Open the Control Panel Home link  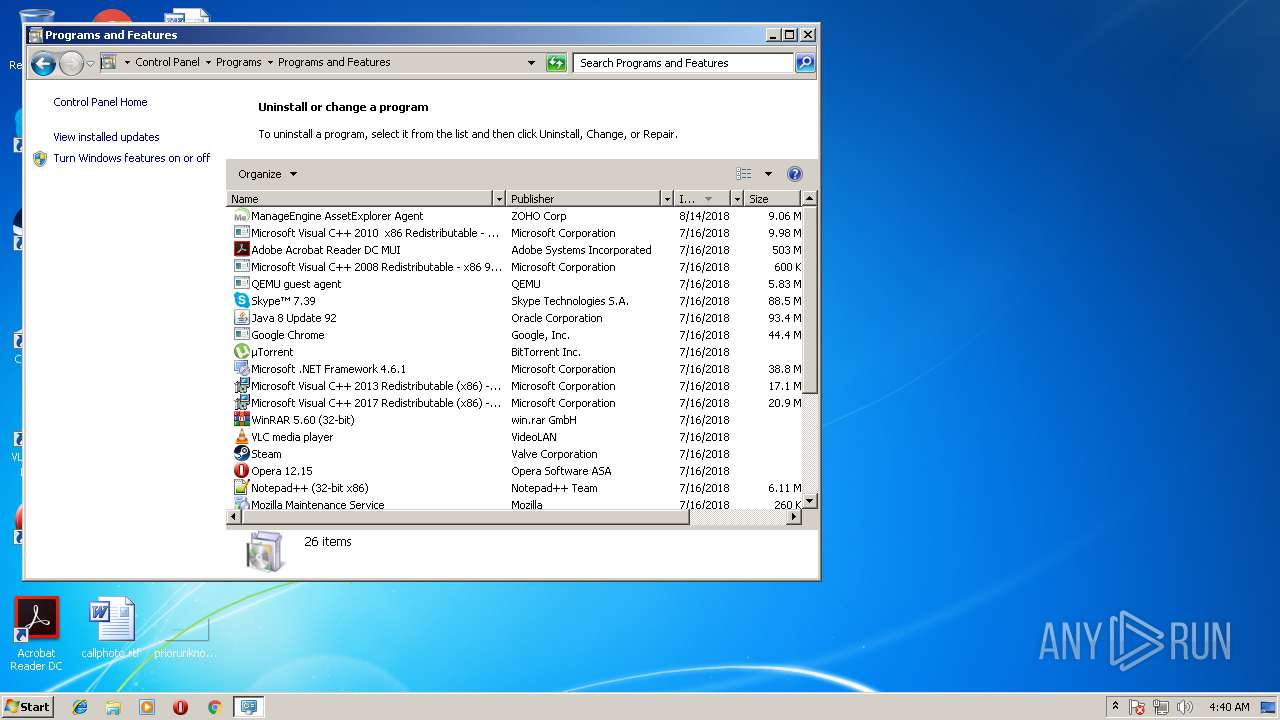coord(100,102)
